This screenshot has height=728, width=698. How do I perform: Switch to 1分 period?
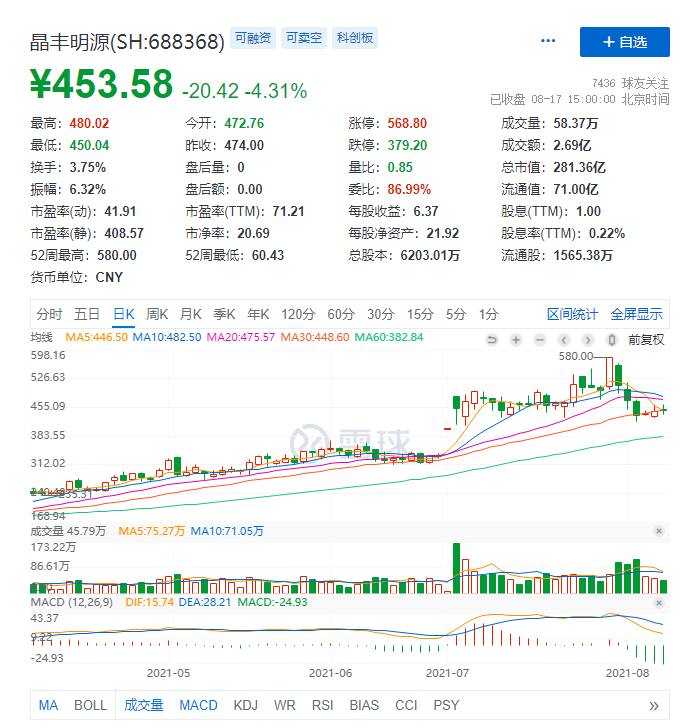tap(489, 314)
